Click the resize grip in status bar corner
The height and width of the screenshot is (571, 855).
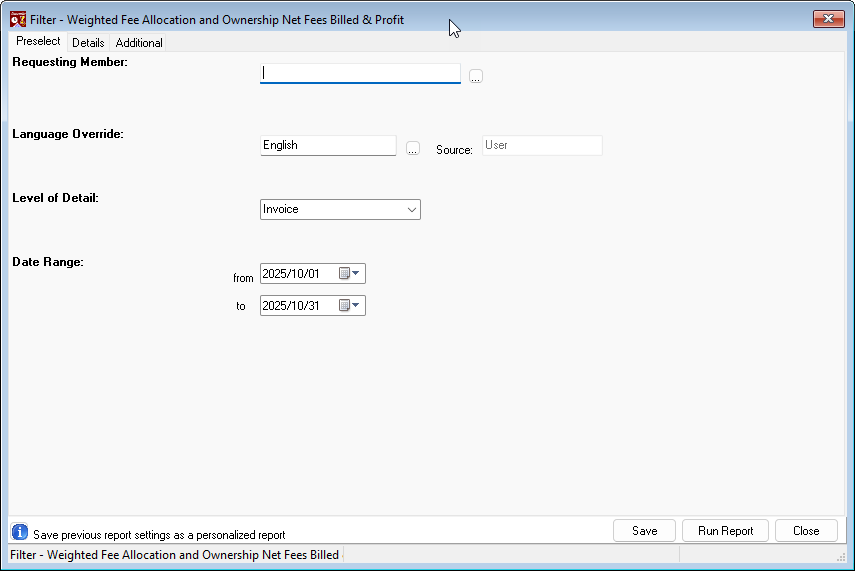coord(840,556)
